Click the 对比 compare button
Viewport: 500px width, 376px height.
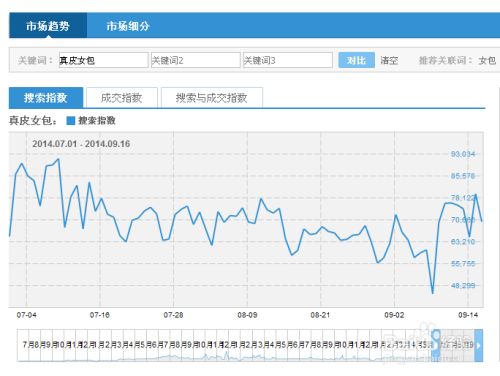tap(356, 60)
